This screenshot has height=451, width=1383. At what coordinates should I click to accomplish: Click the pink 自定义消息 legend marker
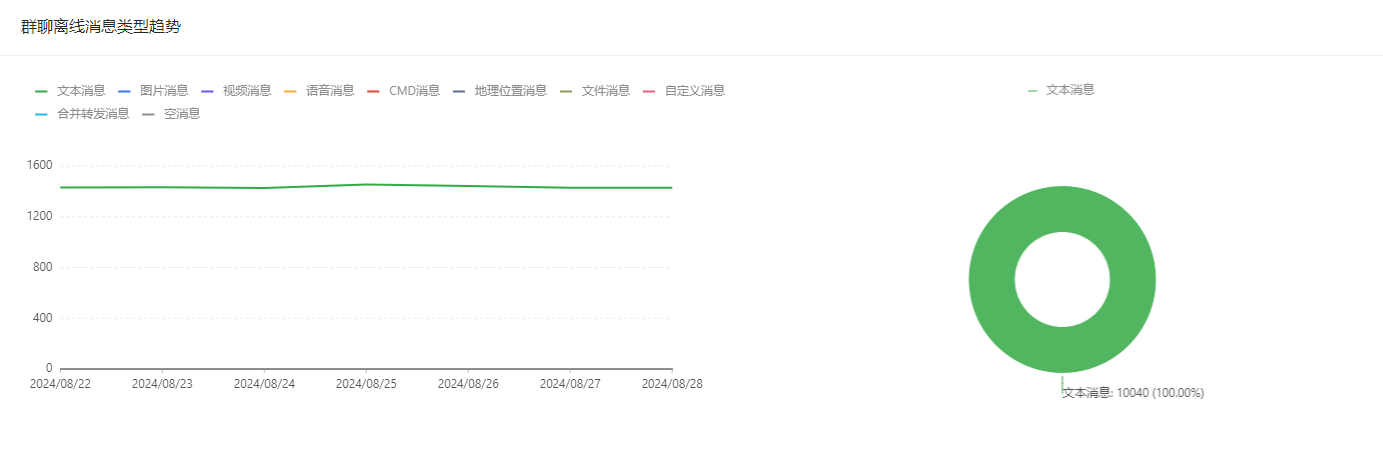tap(649, 91)
